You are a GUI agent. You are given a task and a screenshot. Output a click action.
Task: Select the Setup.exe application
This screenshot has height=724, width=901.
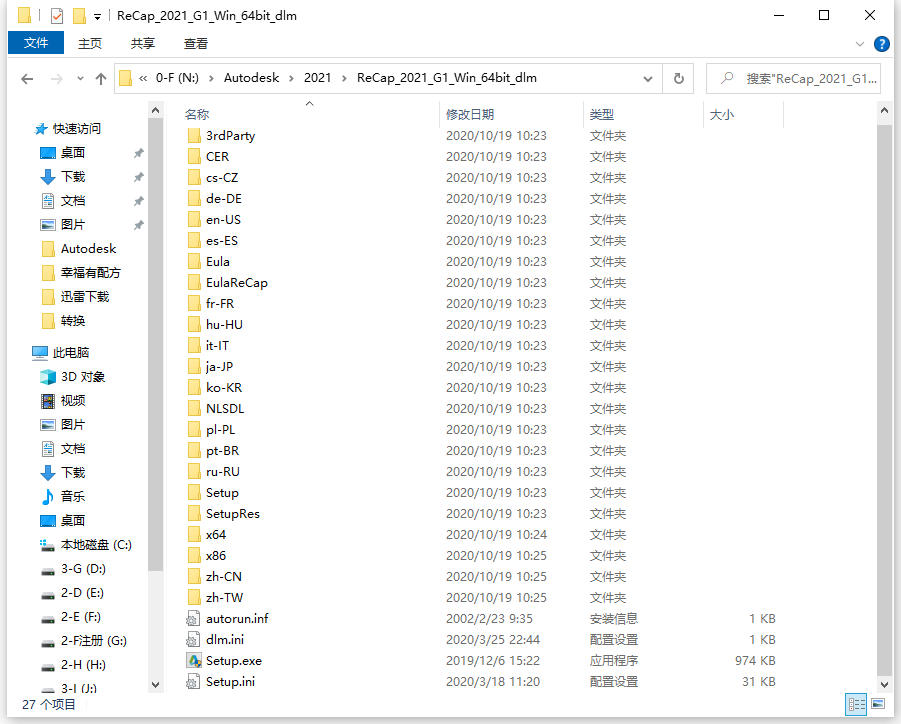point(233,661)
